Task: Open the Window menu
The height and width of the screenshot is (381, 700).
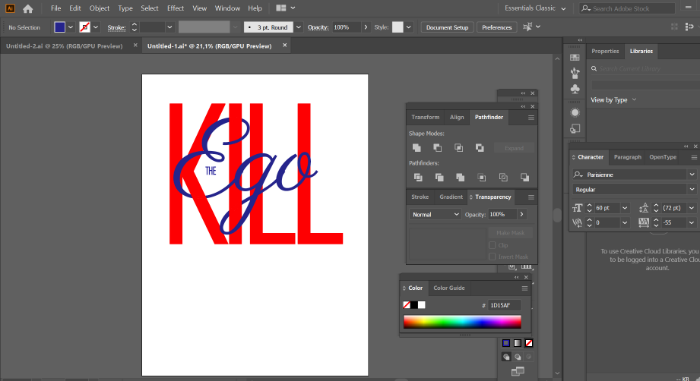Action: pyautogui.click(x=227, y=8)
